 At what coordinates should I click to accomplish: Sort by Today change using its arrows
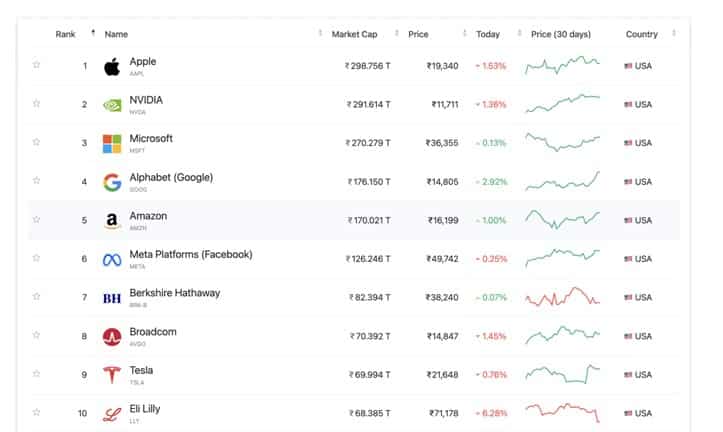pos(519,33)
